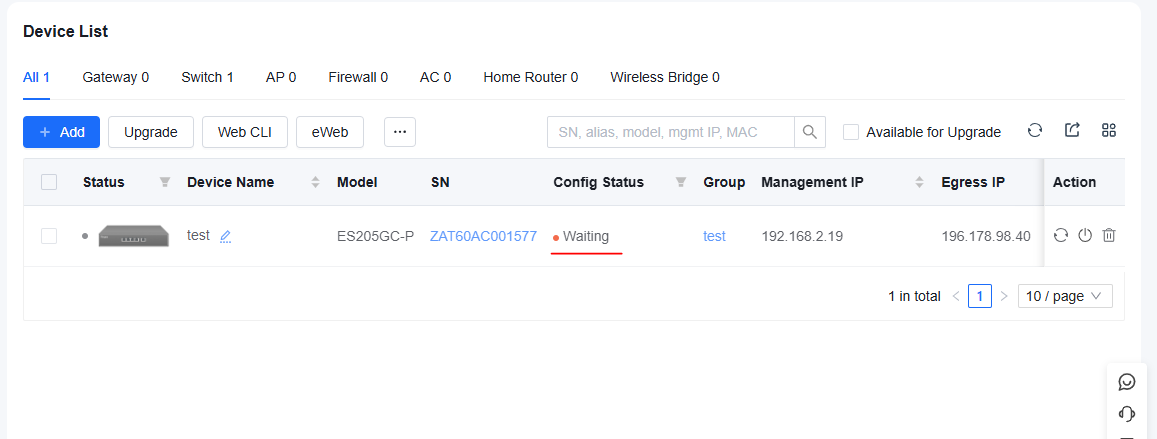Enable the Available for Upgrade checkbox

(851, 132)
